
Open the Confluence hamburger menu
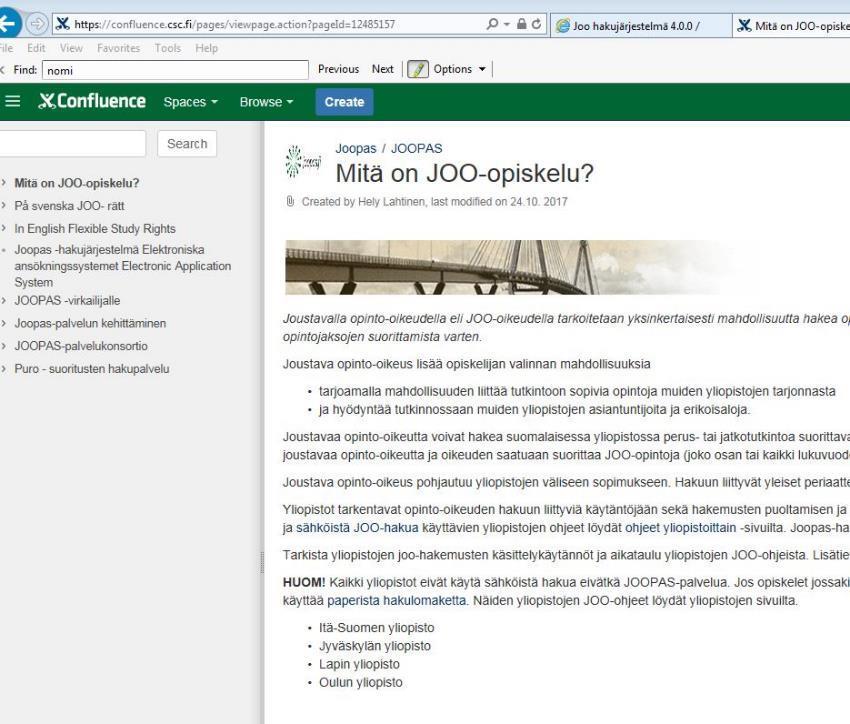click(12, 101)
